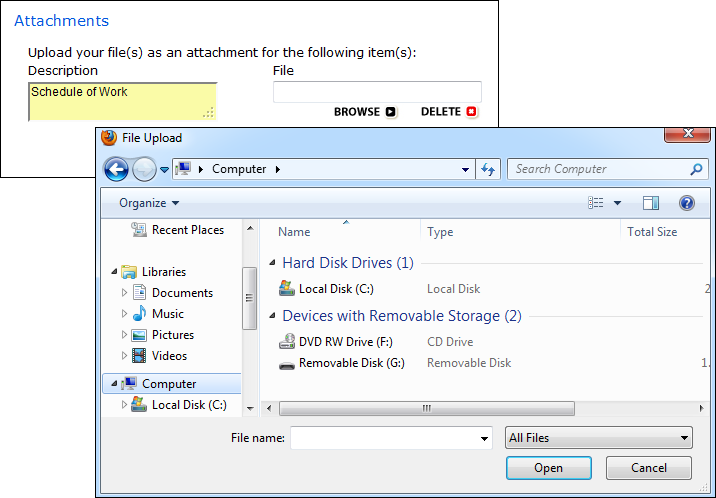Expand the File name history dropdown
Screen dimensions: 716x498
click(485, 438)
